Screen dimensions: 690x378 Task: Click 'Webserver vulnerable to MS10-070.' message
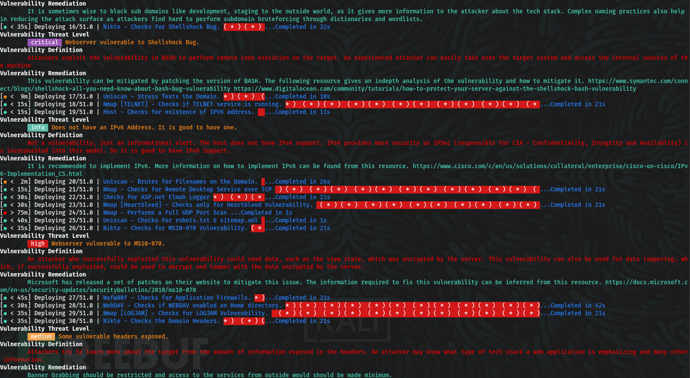pos(108,243)
